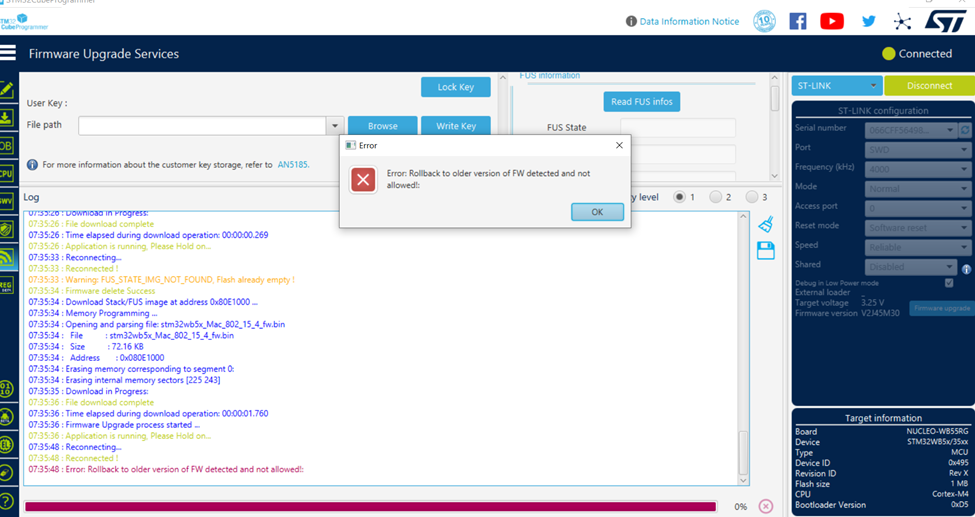The height and width of the screenshot is (517, 975).
Task: Open the 0110 log icon in sidebar
Action: coord(6,389)
